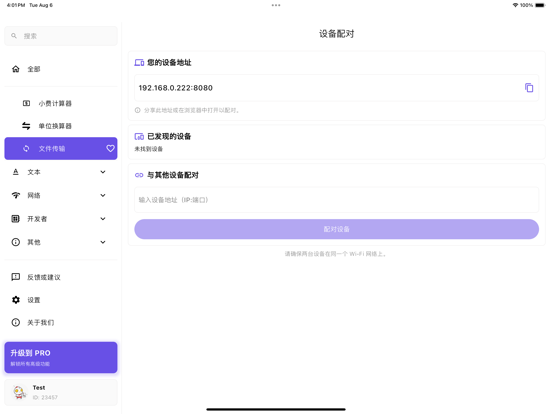Click the 升级到 PRO banner
The height and width of the screenshot is (414, 552).
click(x=61, y=357)
